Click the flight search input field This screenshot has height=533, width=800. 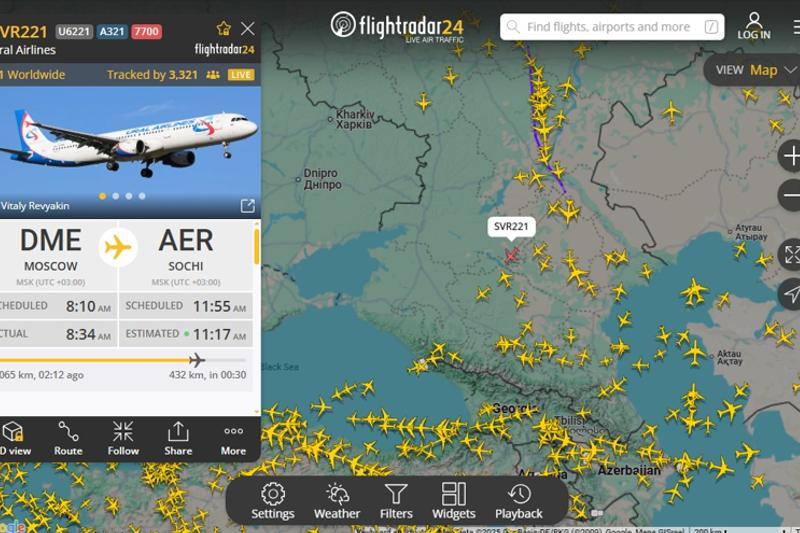tap(612, 27)
